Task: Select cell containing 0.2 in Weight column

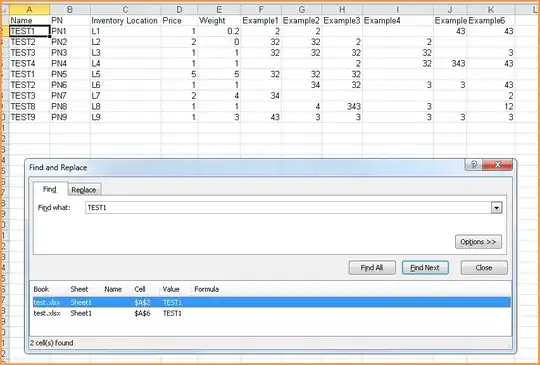Action: 219,31
